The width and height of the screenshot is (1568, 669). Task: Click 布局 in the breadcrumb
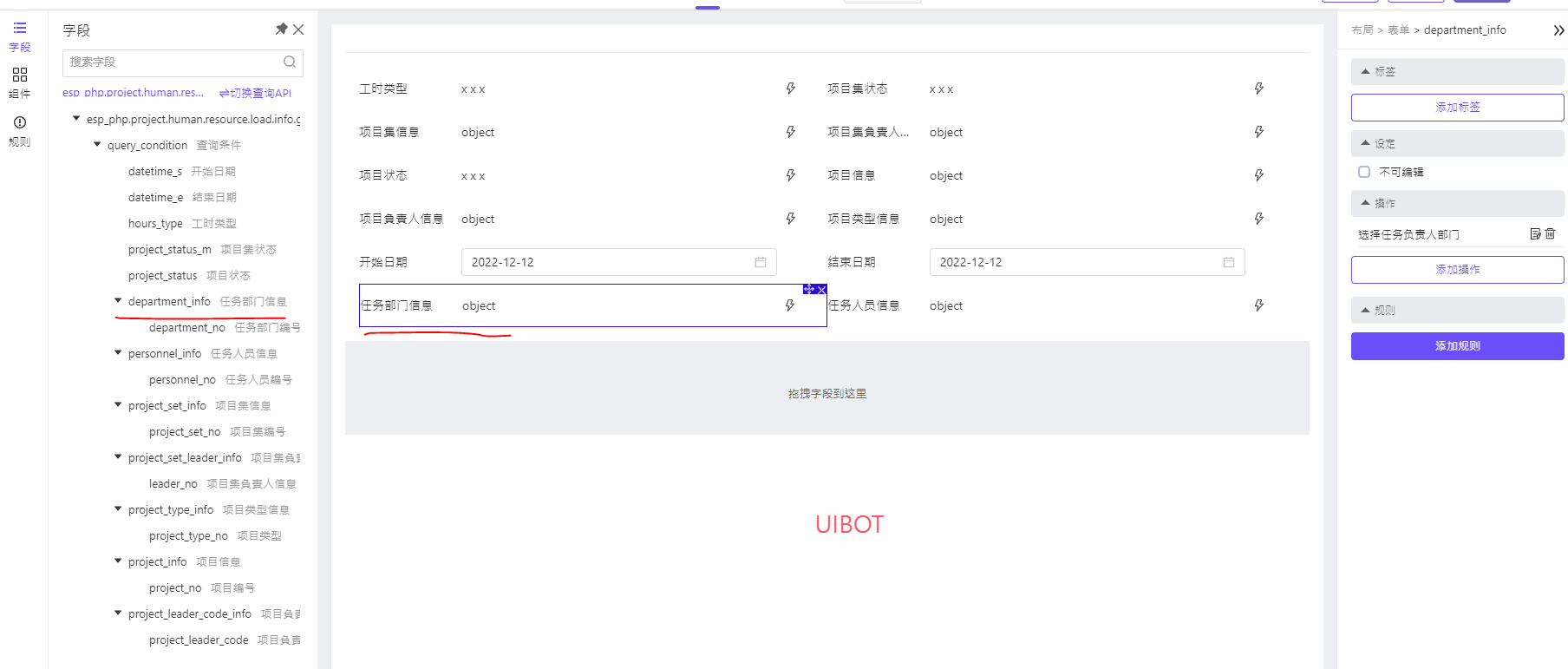(1362, 30)
